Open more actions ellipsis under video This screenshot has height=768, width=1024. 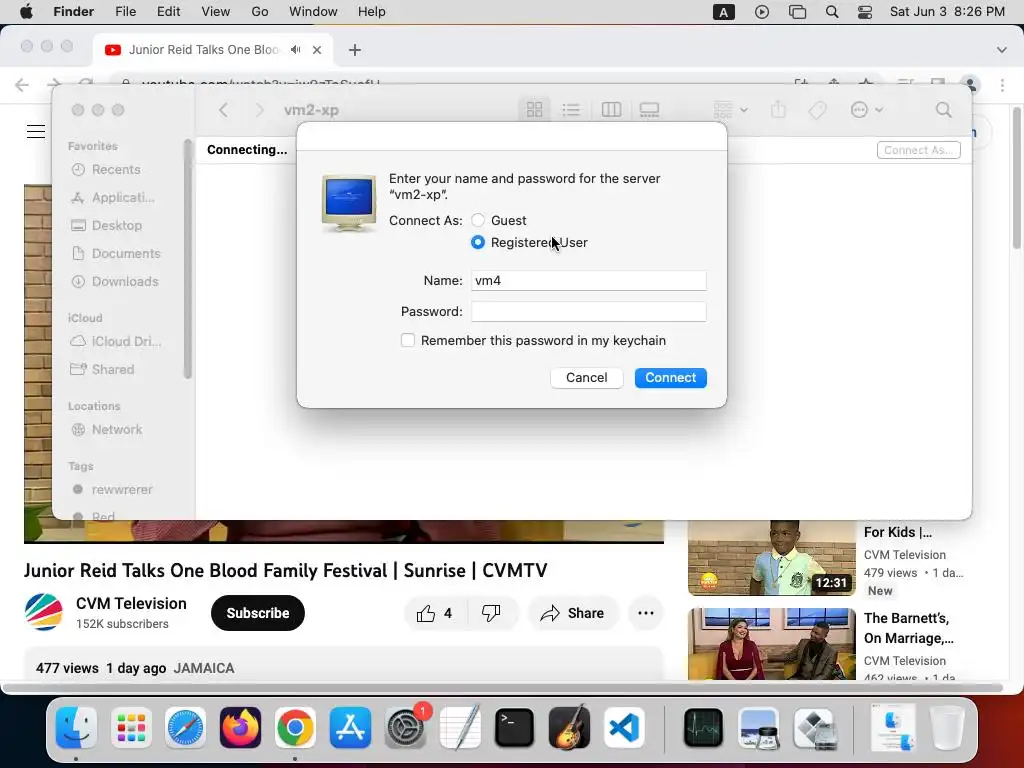646,613
